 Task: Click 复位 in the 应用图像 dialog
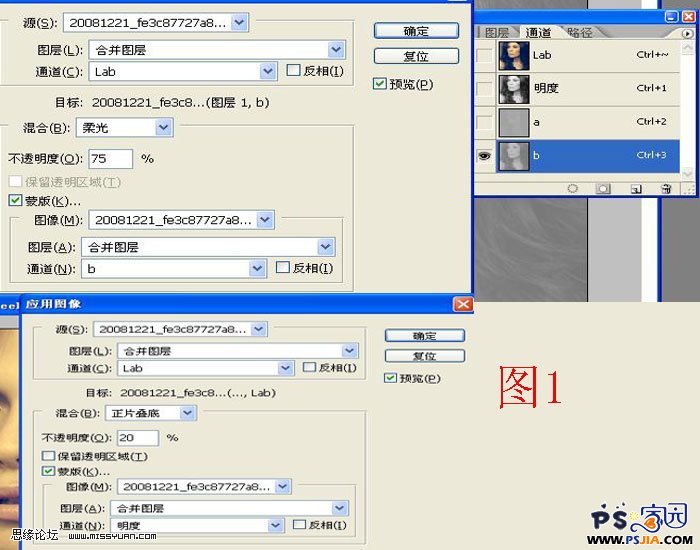pyautogui.click(x=425, y=356)
